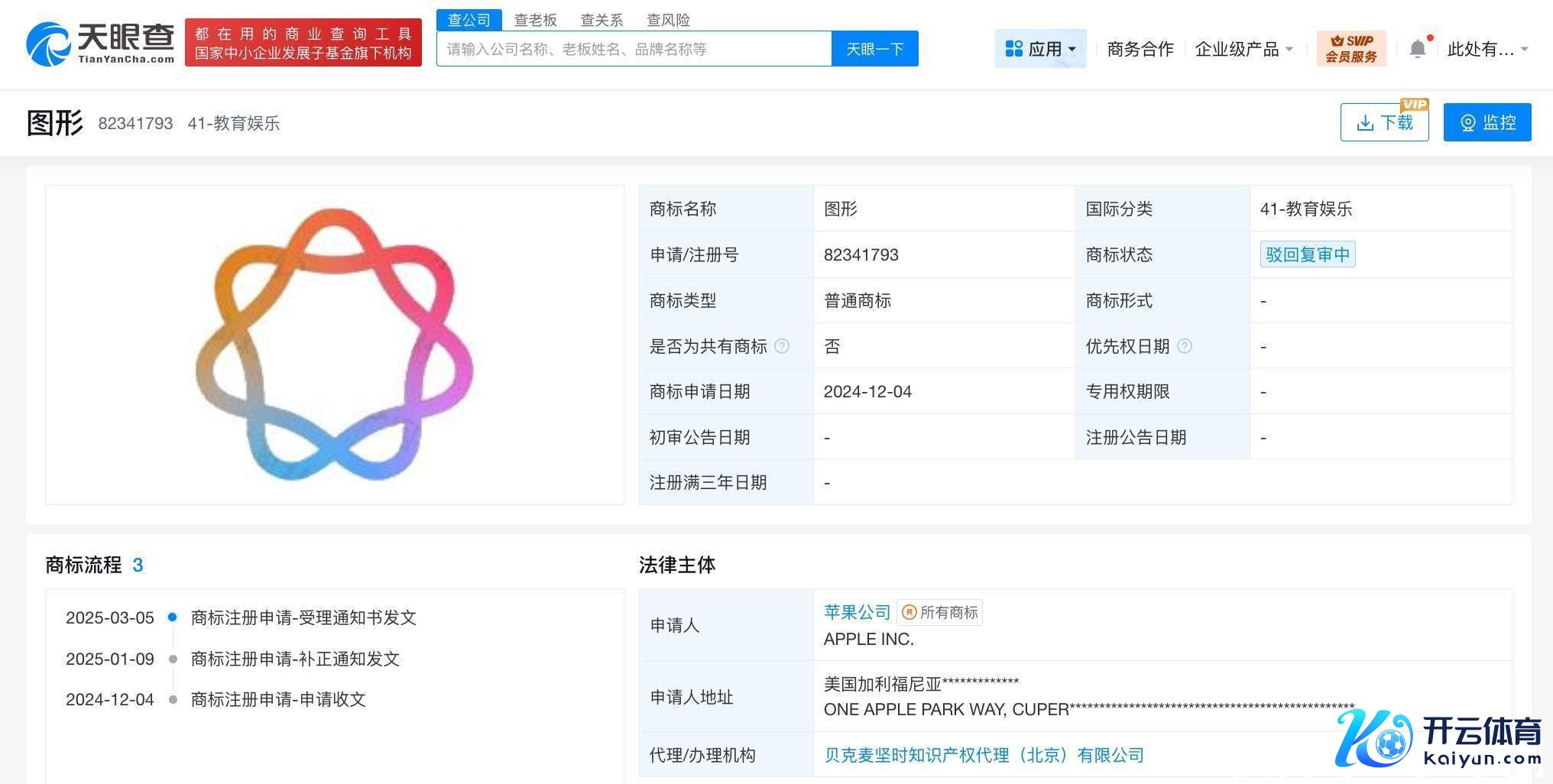Click help icon beside 是否为共有商标
1553x784 pixels.
click(782, 346)
